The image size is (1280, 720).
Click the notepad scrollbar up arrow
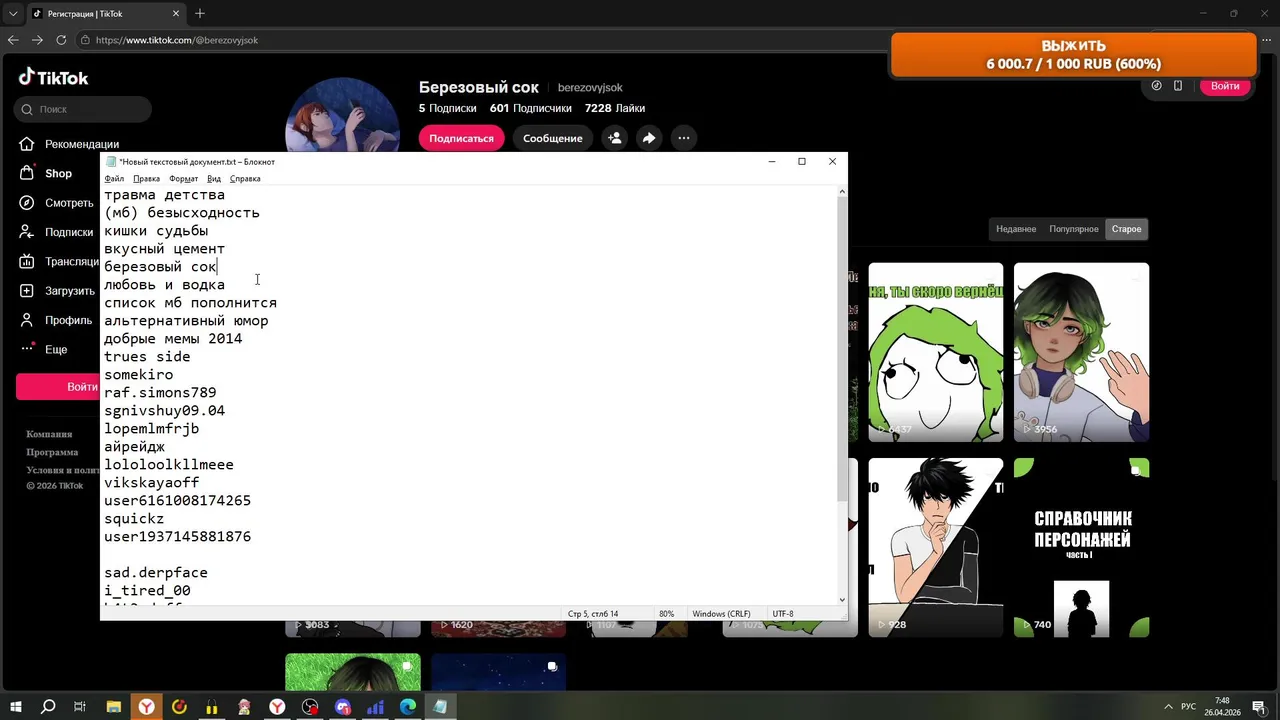pyautogui.click(x=842, y=191)
